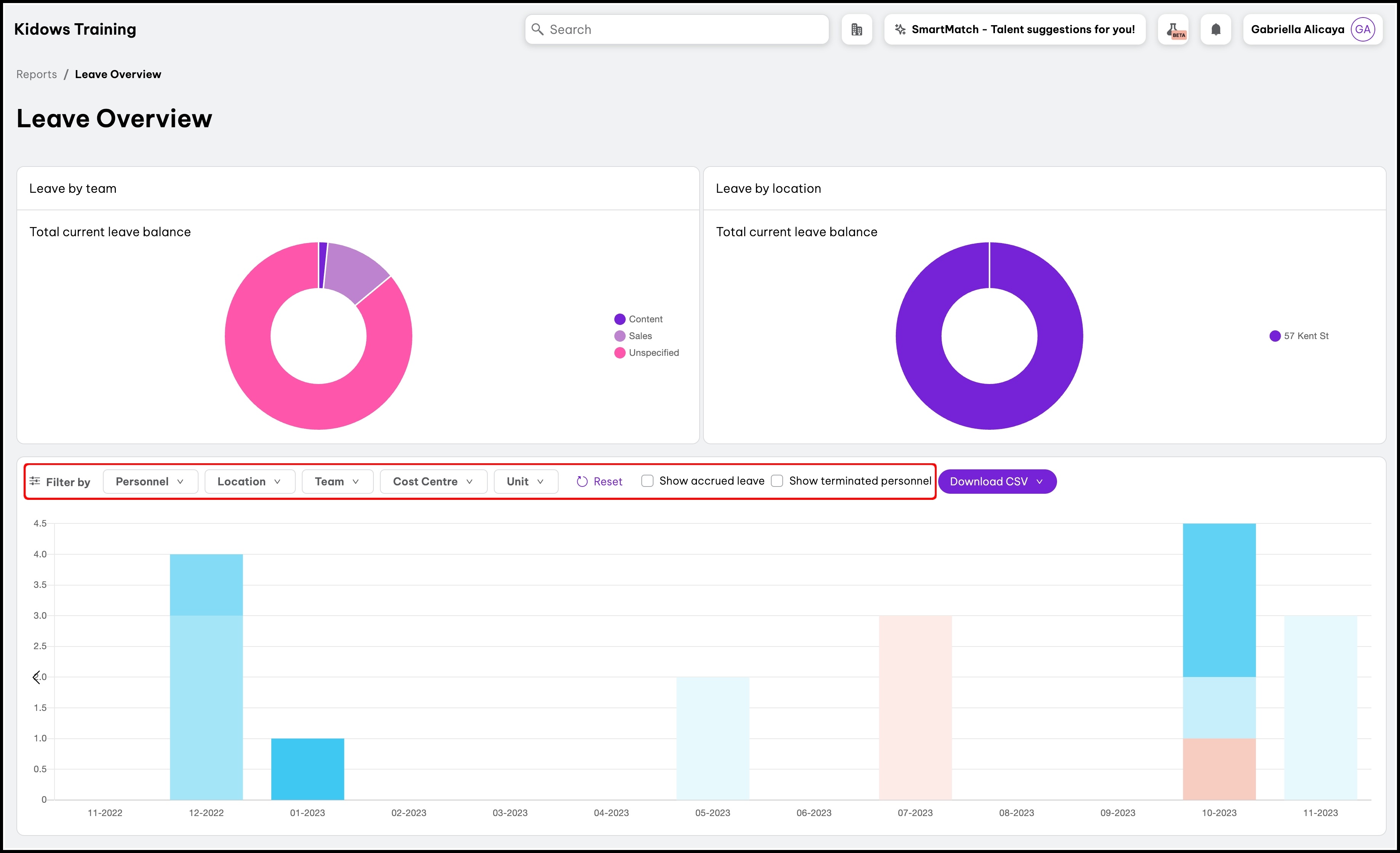Reset all applied filters
The width and height of the screenshot is (1400, 853).
tap(599, 482)
